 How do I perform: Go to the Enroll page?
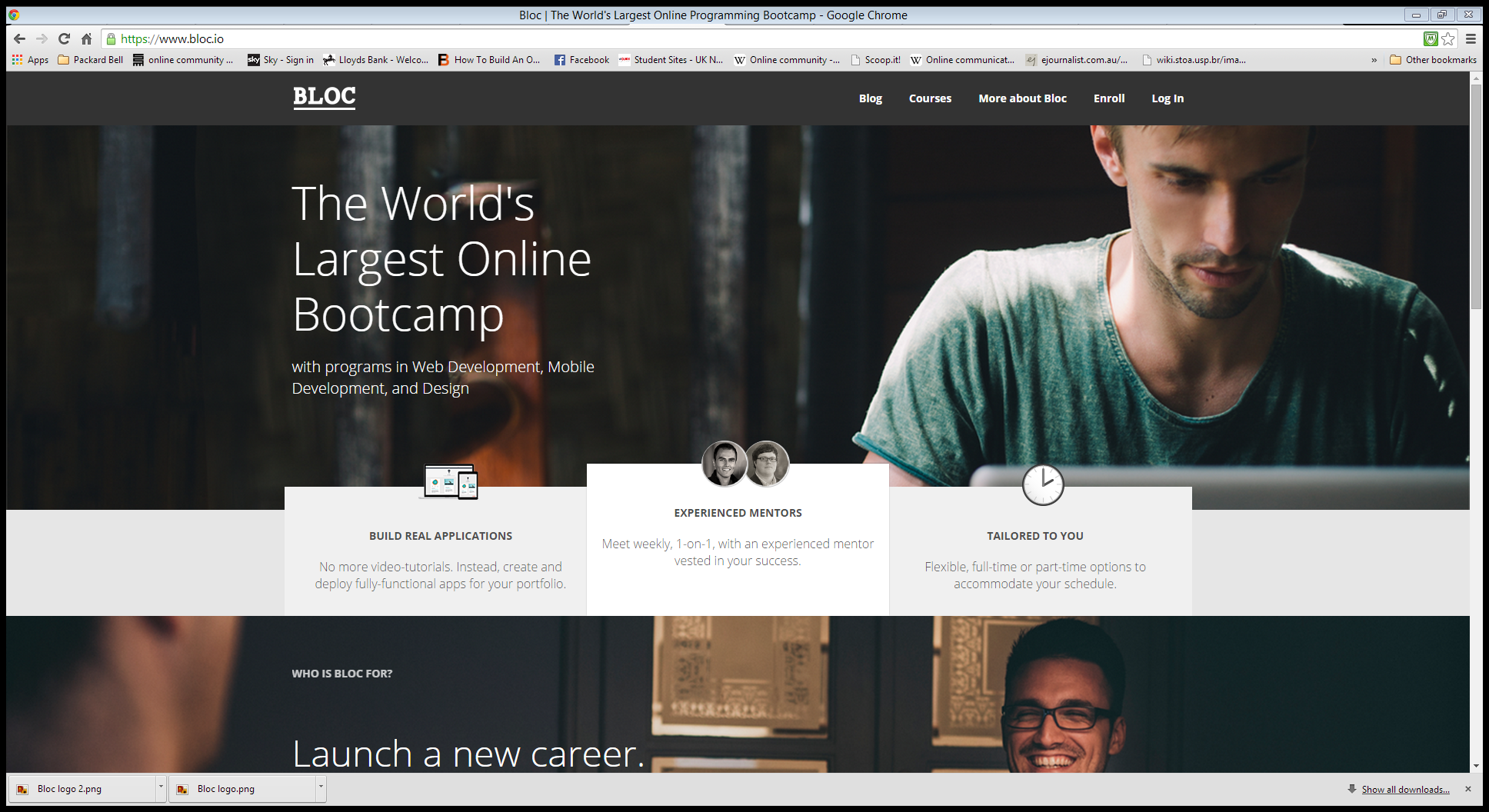(1109, 98)
